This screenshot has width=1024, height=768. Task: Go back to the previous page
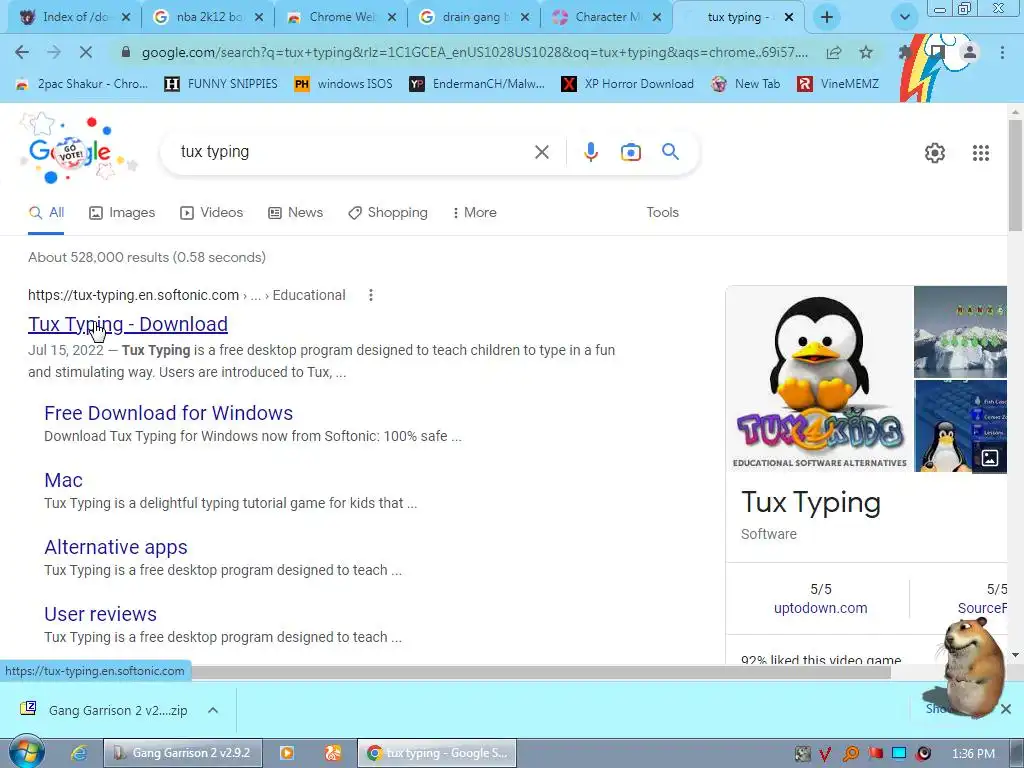click(22, 52)
